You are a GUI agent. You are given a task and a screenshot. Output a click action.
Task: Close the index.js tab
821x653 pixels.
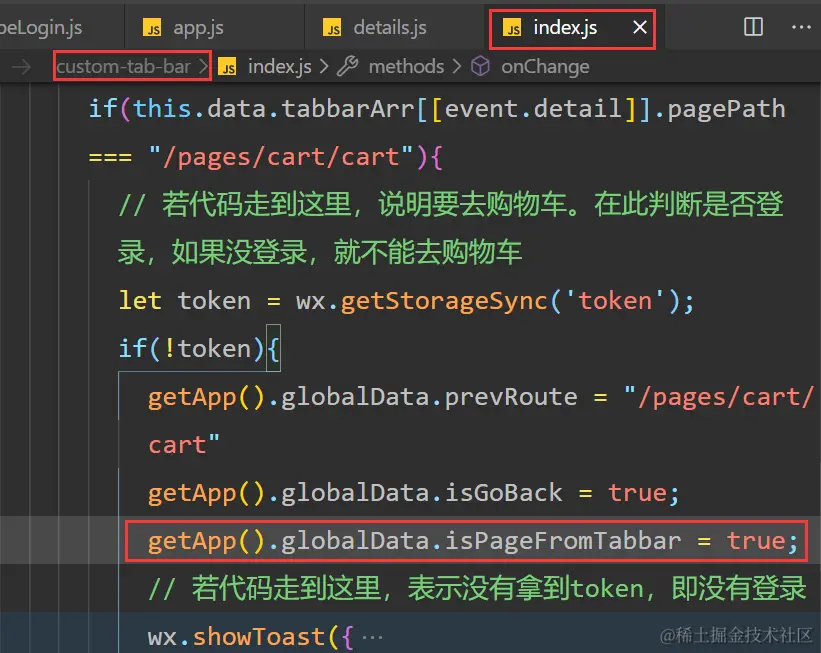pos(640,27)
